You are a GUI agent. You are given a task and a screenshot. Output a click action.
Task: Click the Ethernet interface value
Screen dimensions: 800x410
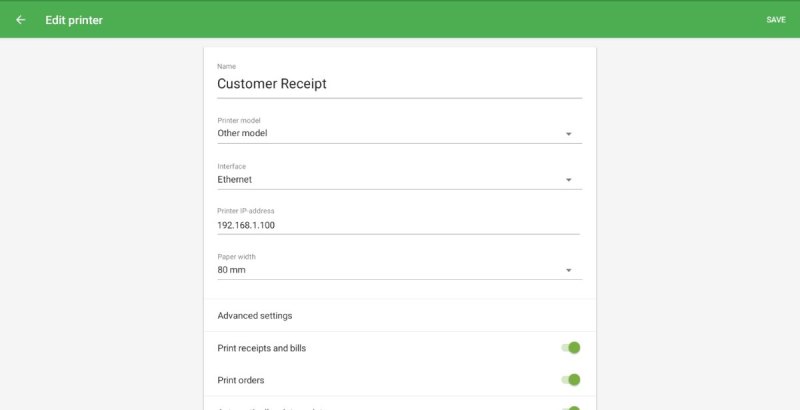(235, 180)
